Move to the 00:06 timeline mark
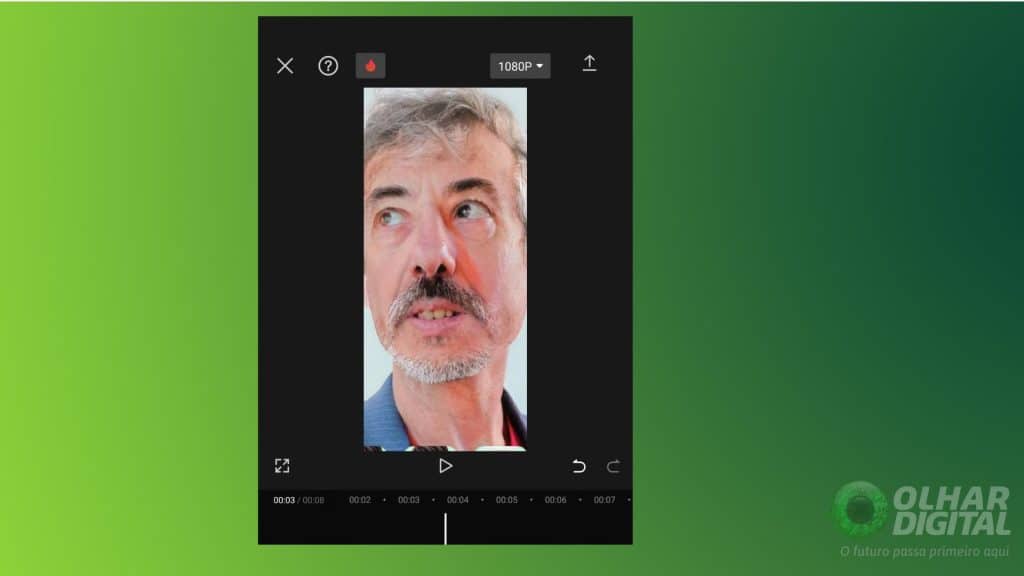1024x576 pixels. (555, 500)
